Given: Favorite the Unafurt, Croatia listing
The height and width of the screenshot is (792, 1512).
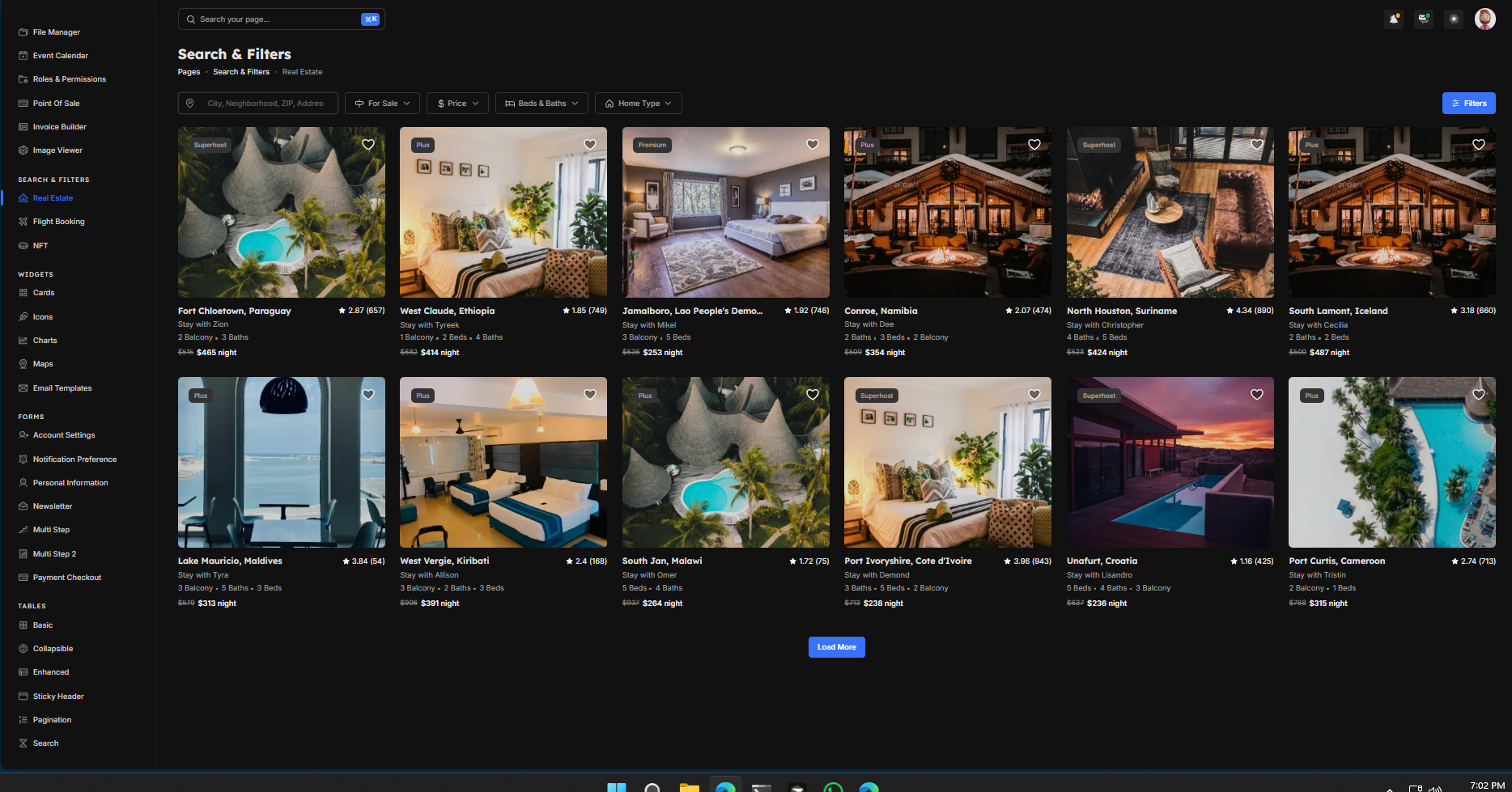Looking at the screenshot, I should [1256, 395].
